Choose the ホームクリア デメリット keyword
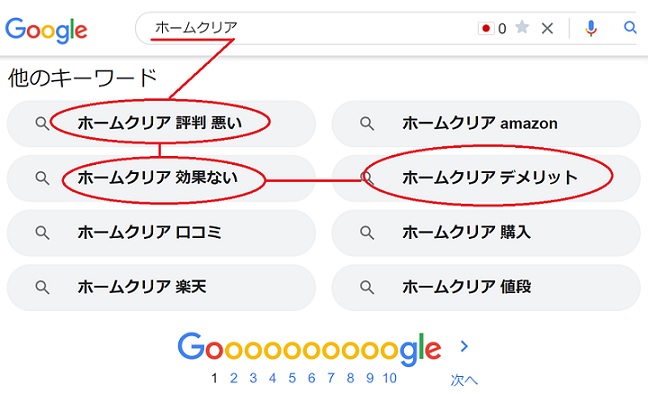 tap(486, 178)
